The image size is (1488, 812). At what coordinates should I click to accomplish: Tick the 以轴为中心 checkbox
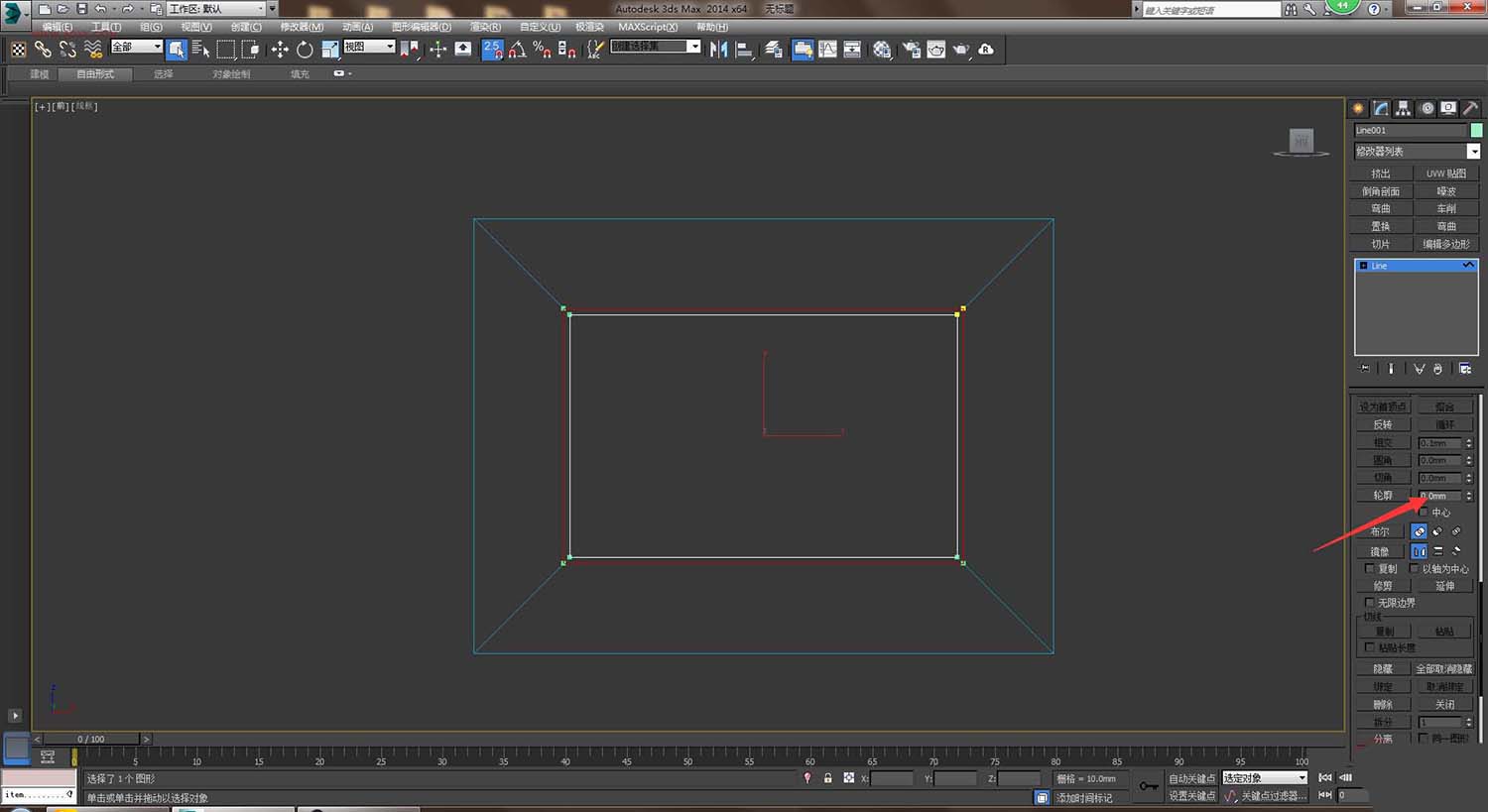pos(1415,569)
